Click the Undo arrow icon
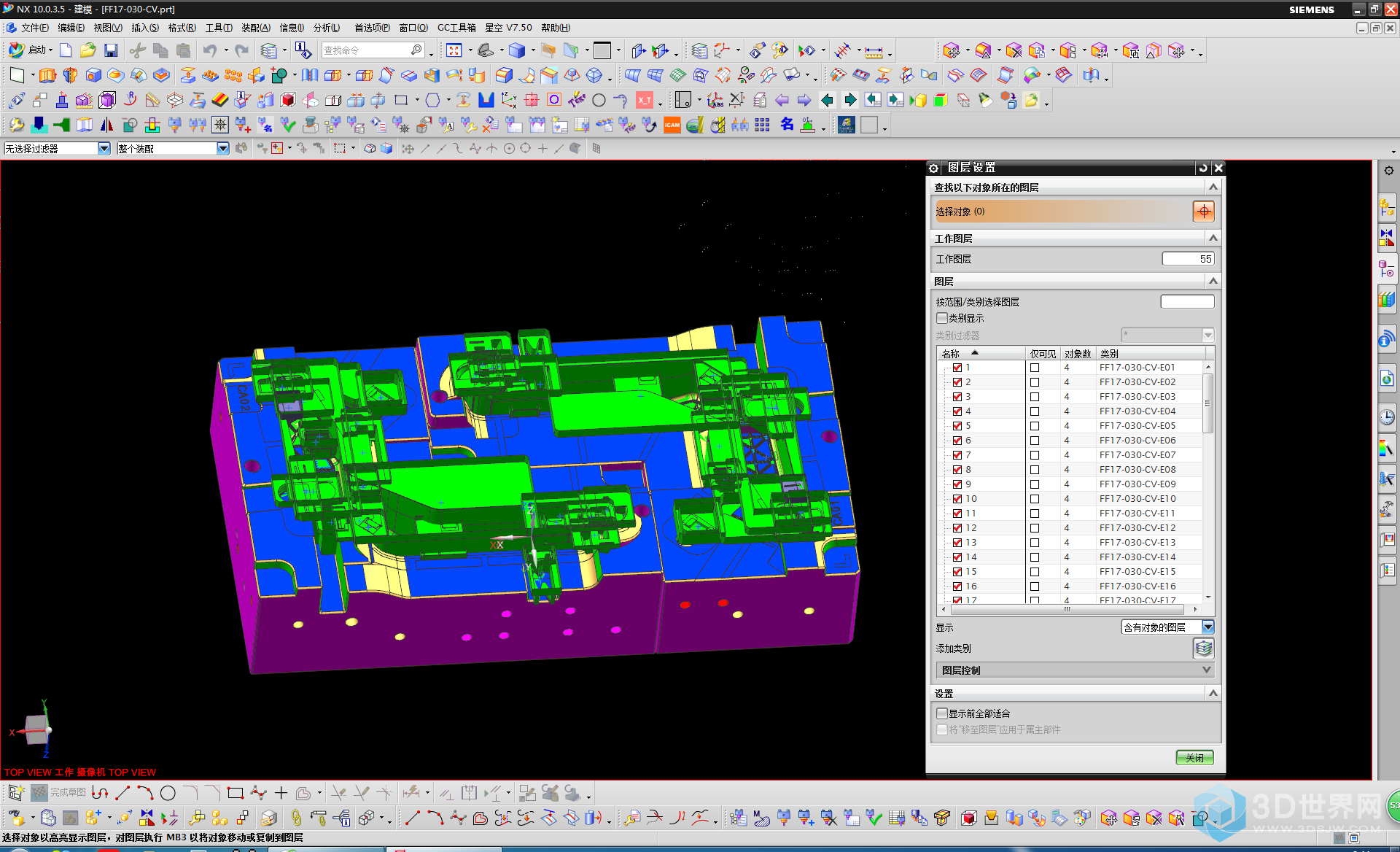This screenshot has width=1400, height=852. click(210, 50)
